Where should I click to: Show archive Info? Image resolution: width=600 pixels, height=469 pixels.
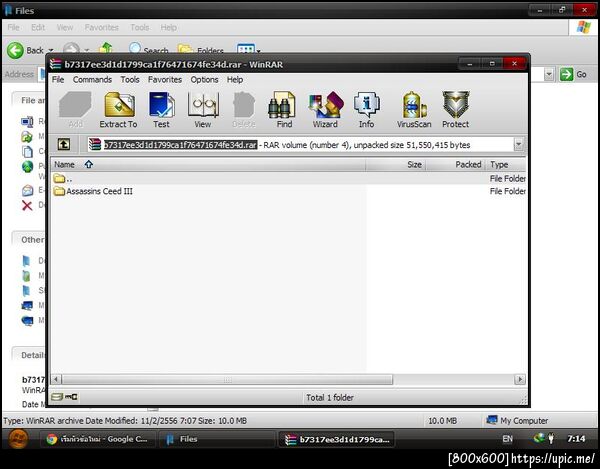(366, 110)
